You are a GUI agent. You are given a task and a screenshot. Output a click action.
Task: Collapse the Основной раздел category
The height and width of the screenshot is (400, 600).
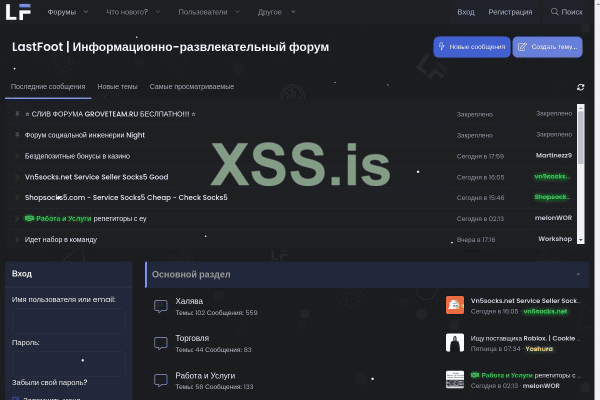pos(578,274)
